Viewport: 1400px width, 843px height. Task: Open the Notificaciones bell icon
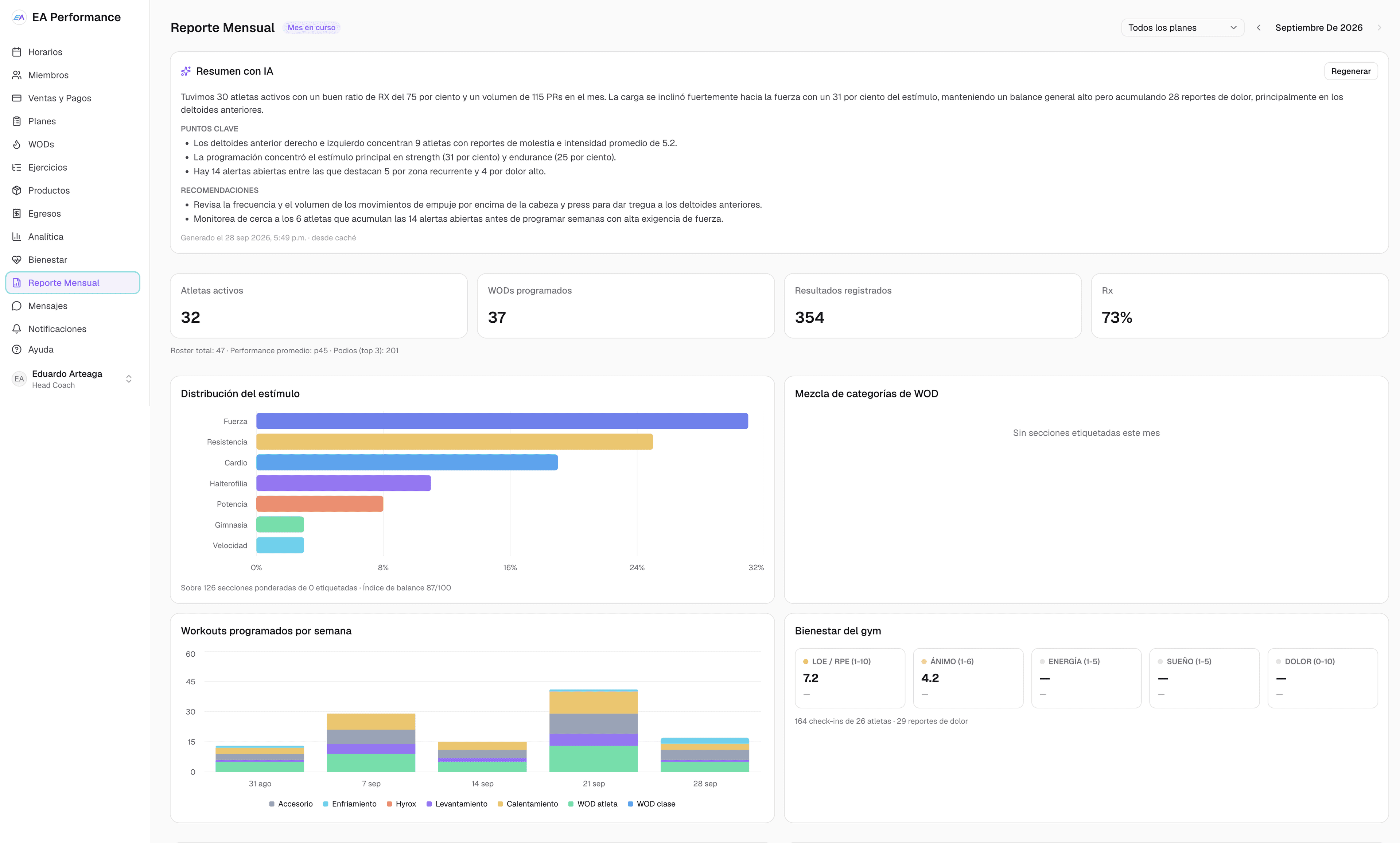[16, 329]
